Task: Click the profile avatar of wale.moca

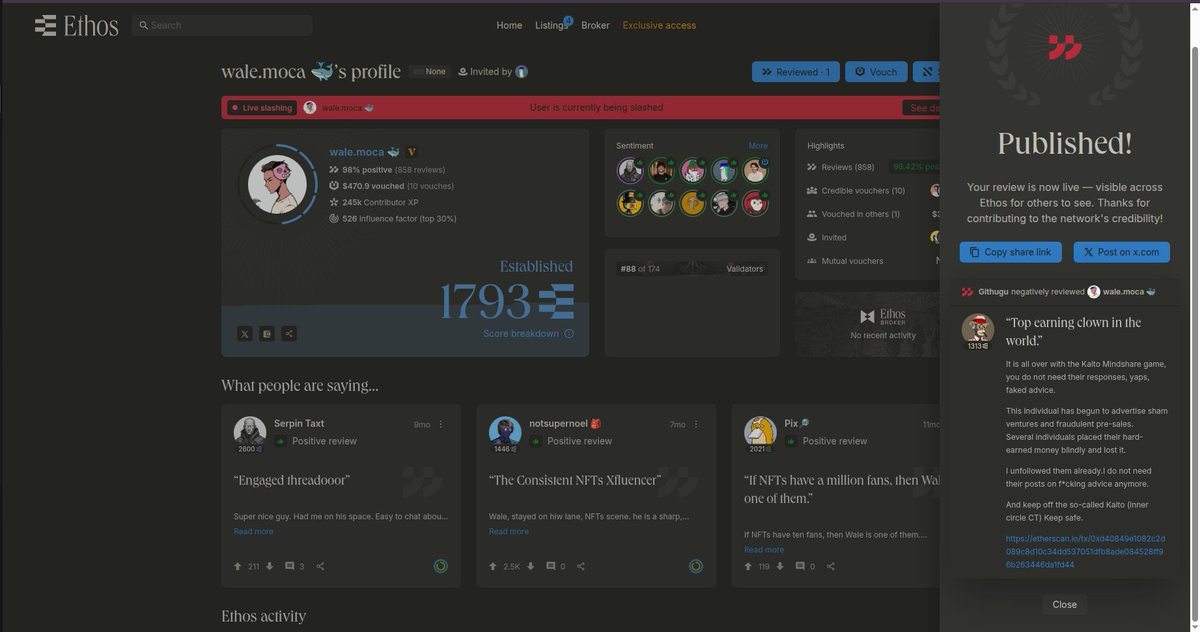Action: pyautogui.click(x=276, y=183)
